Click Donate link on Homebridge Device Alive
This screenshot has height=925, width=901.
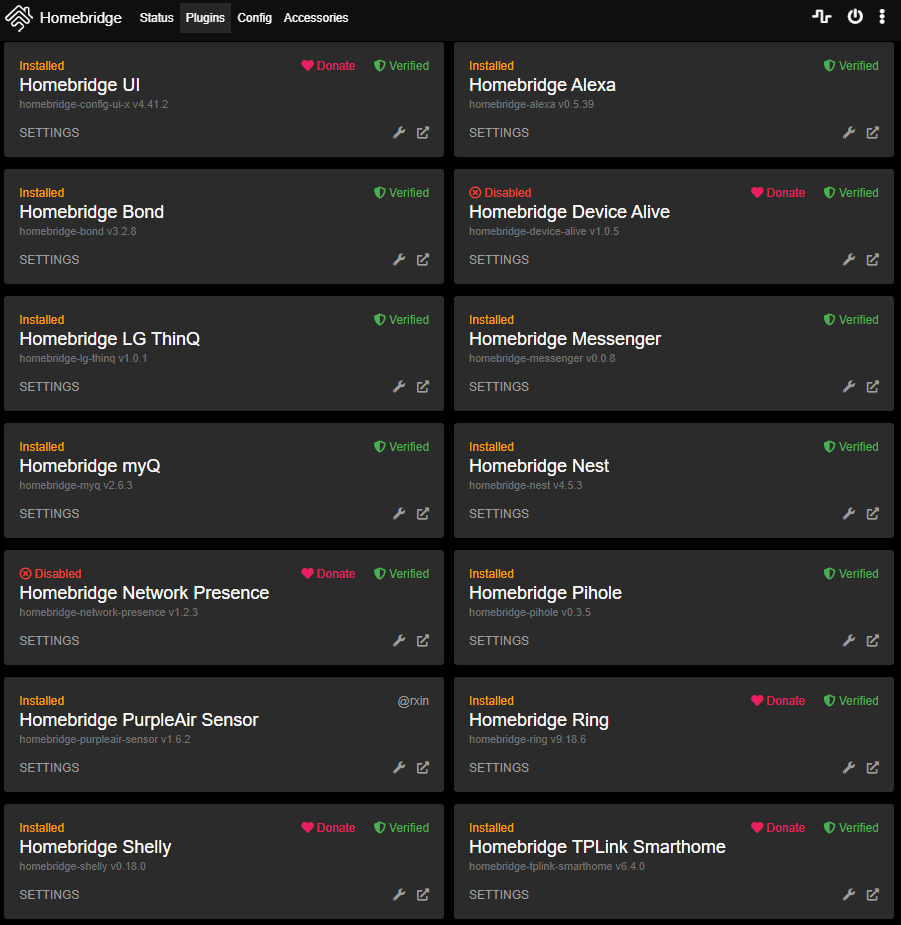(778, 193)
